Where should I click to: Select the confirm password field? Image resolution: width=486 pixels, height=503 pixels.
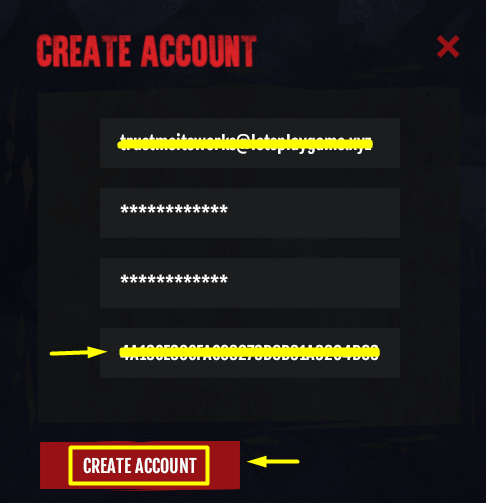pyautogui.click(x=250, y=283)
